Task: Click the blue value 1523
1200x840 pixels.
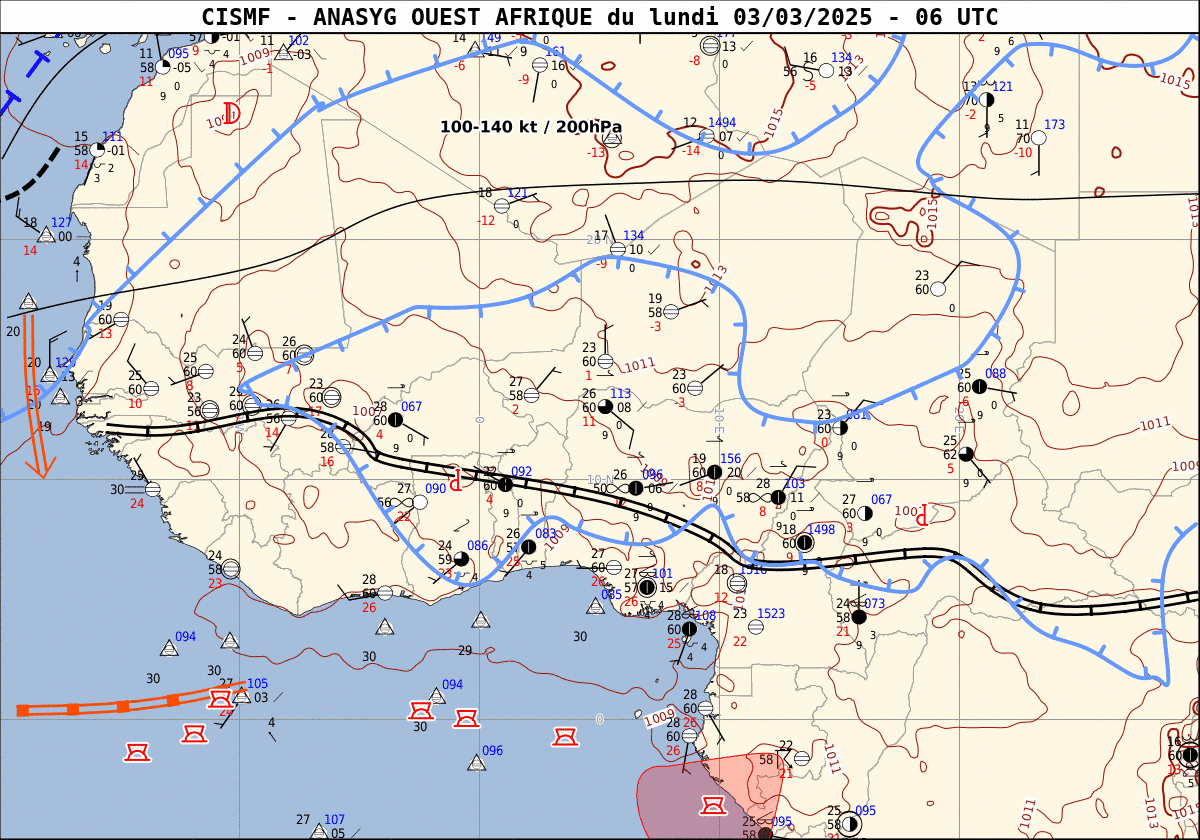Action: point(771,614)
